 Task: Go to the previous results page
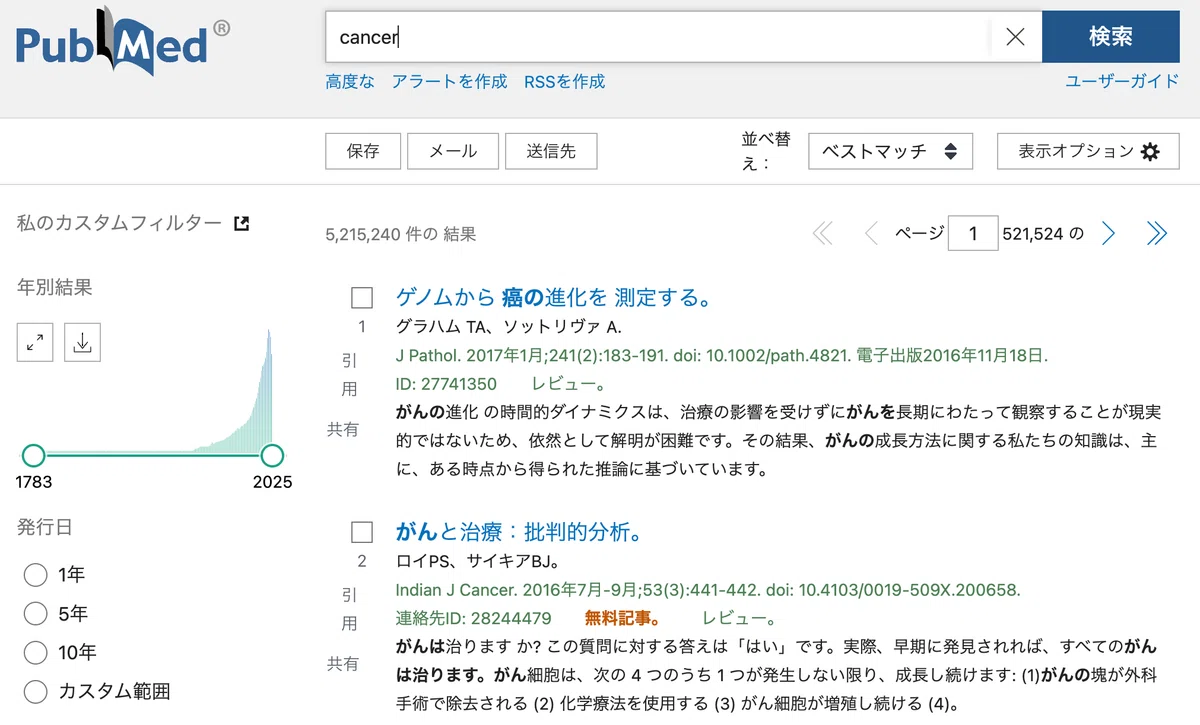870,234
